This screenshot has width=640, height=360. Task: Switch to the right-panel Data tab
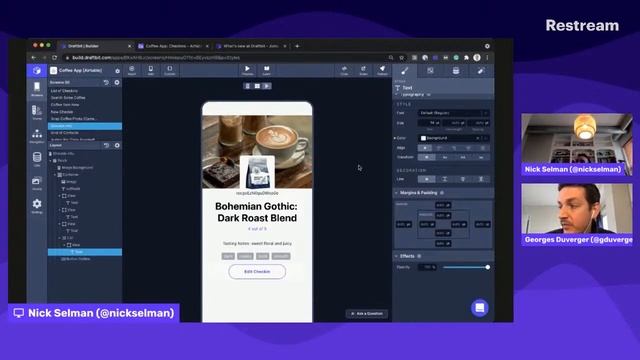click(456, 71)
